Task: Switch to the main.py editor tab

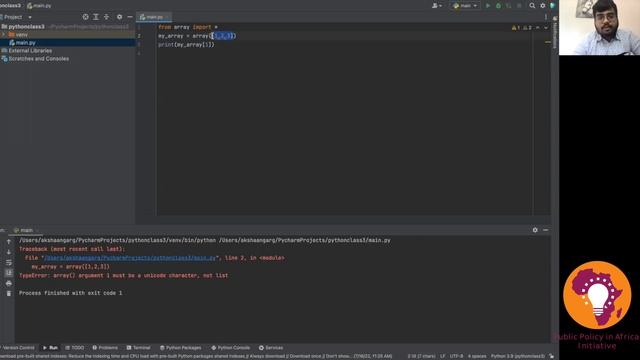Action: click(x=154, y=17)
